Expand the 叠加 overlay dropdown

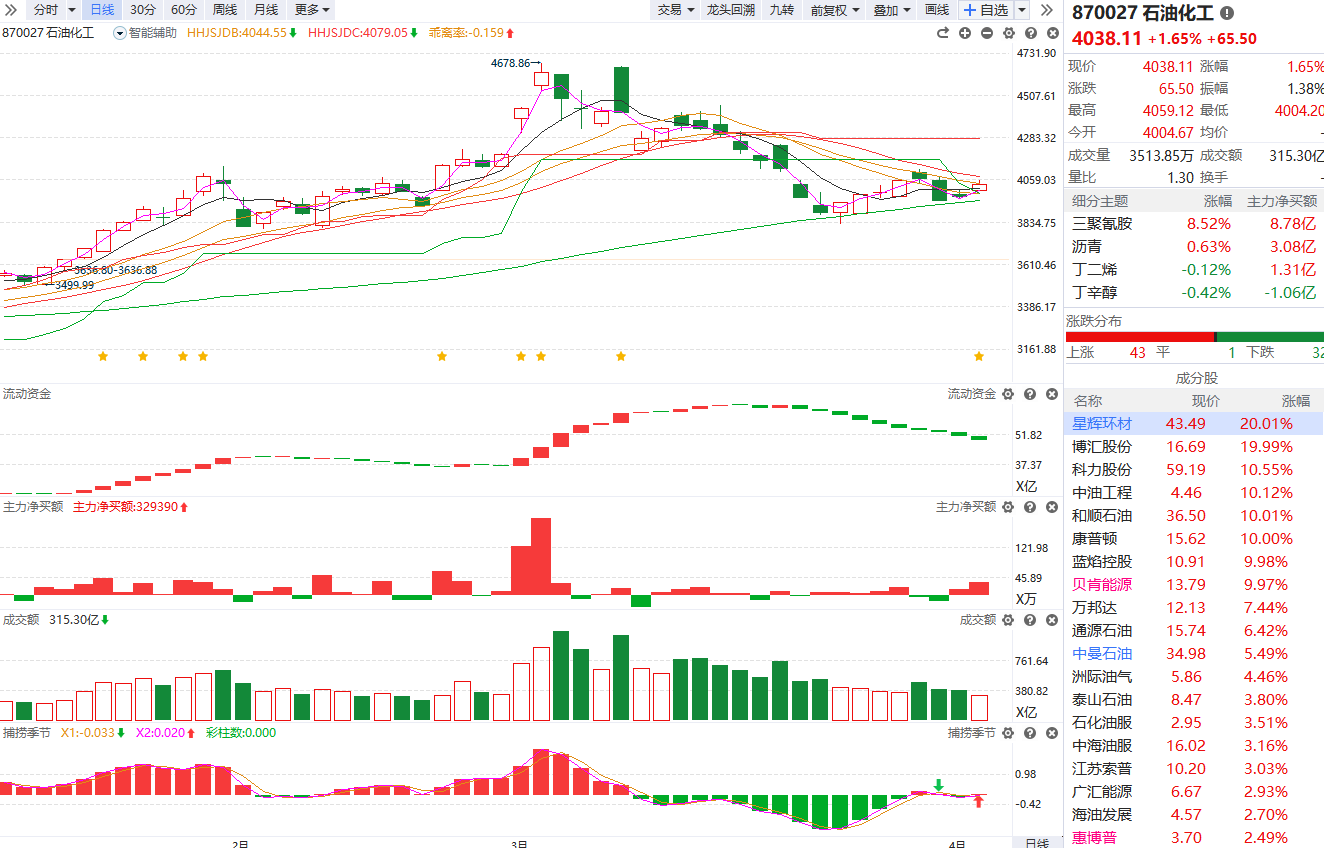pyautogui.click(x=891, y=10)
